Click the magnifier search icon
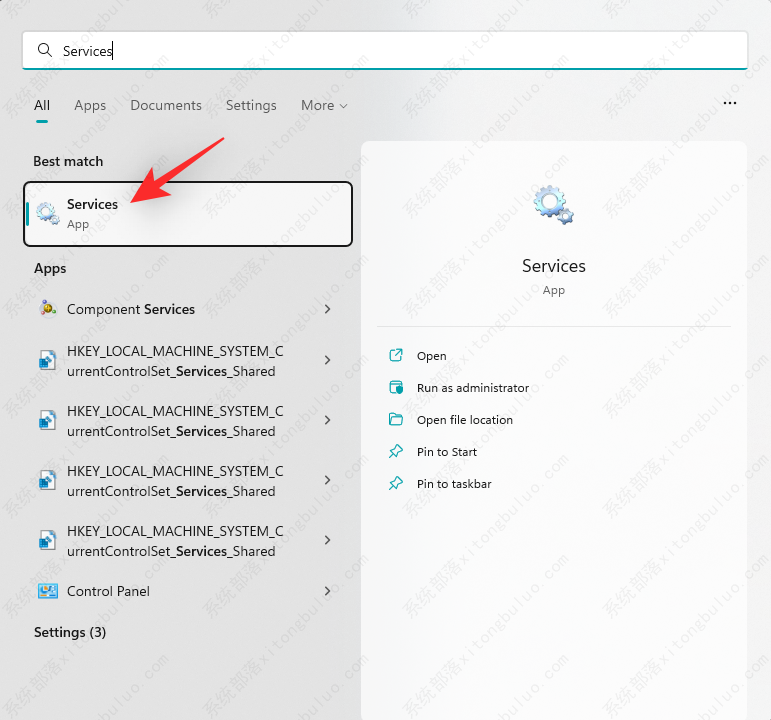 click(x=44, y=50)
